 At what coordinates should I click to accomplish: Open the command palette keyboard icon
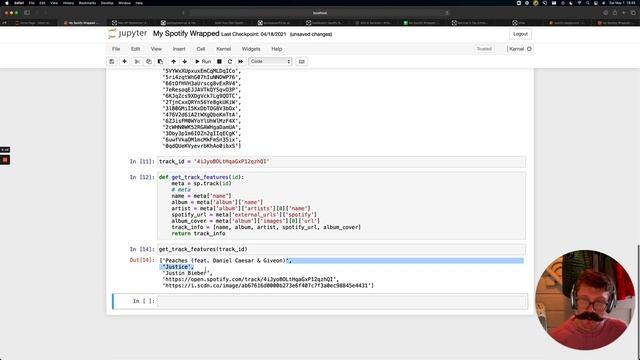pos(302,61)
